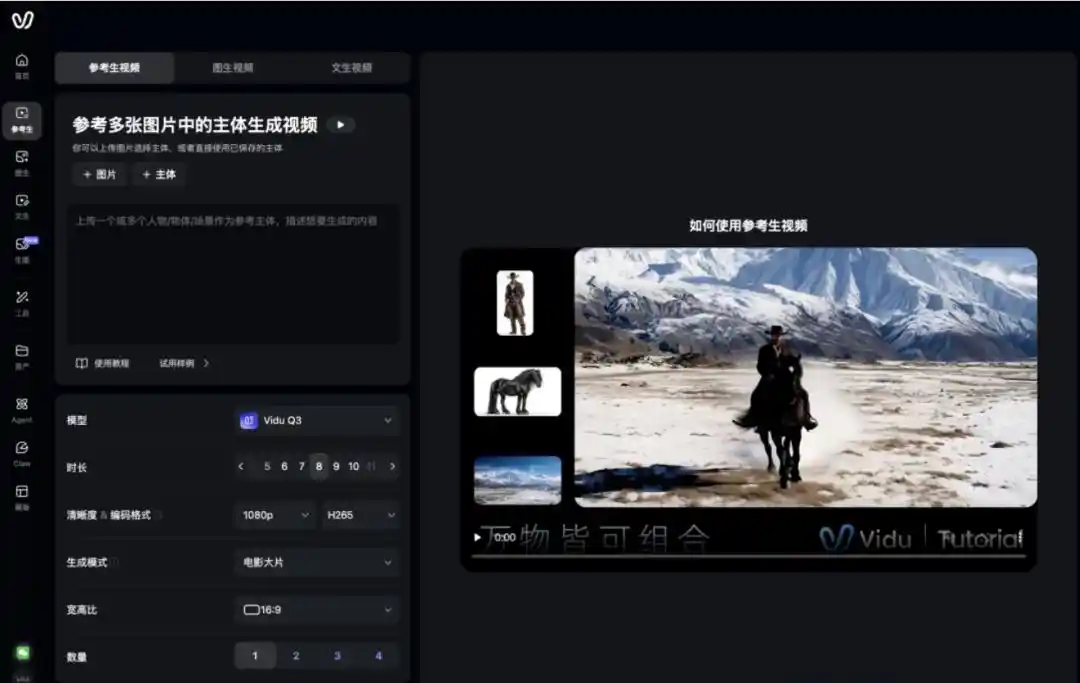The image size is (1080, 683).
Task: Click the small play icon beside the heading
Action: point(340,125)
